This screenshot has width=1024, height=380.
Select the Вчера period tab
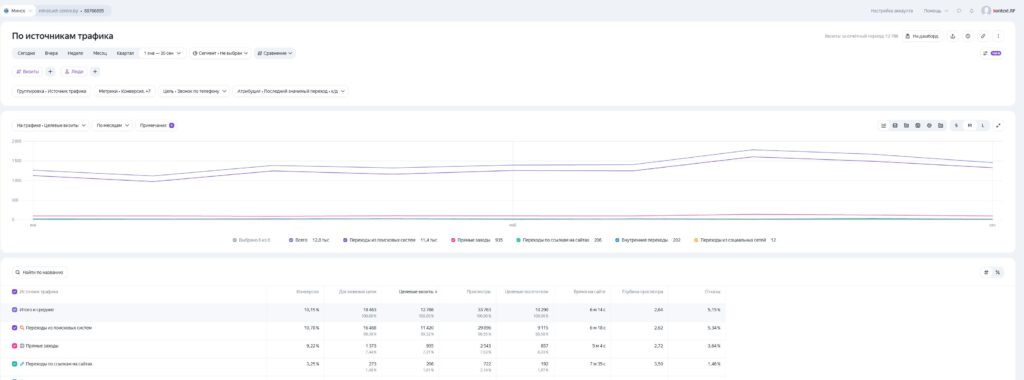[51, 54]
